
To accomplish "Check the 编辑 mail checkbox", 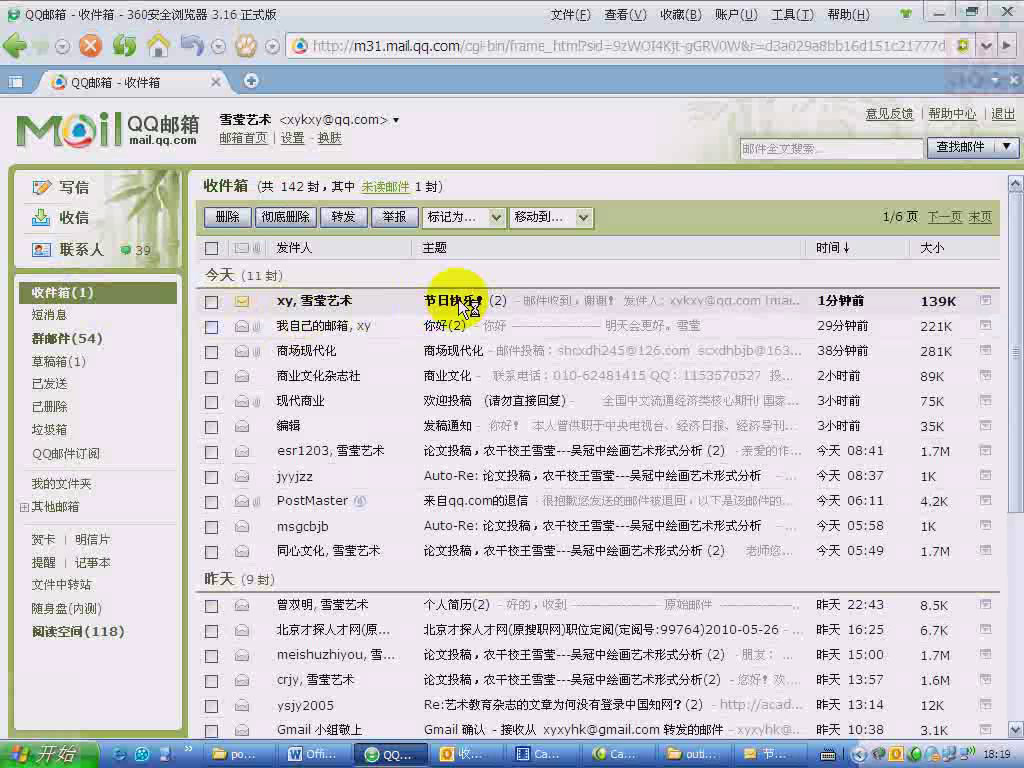I will (211, 427).
